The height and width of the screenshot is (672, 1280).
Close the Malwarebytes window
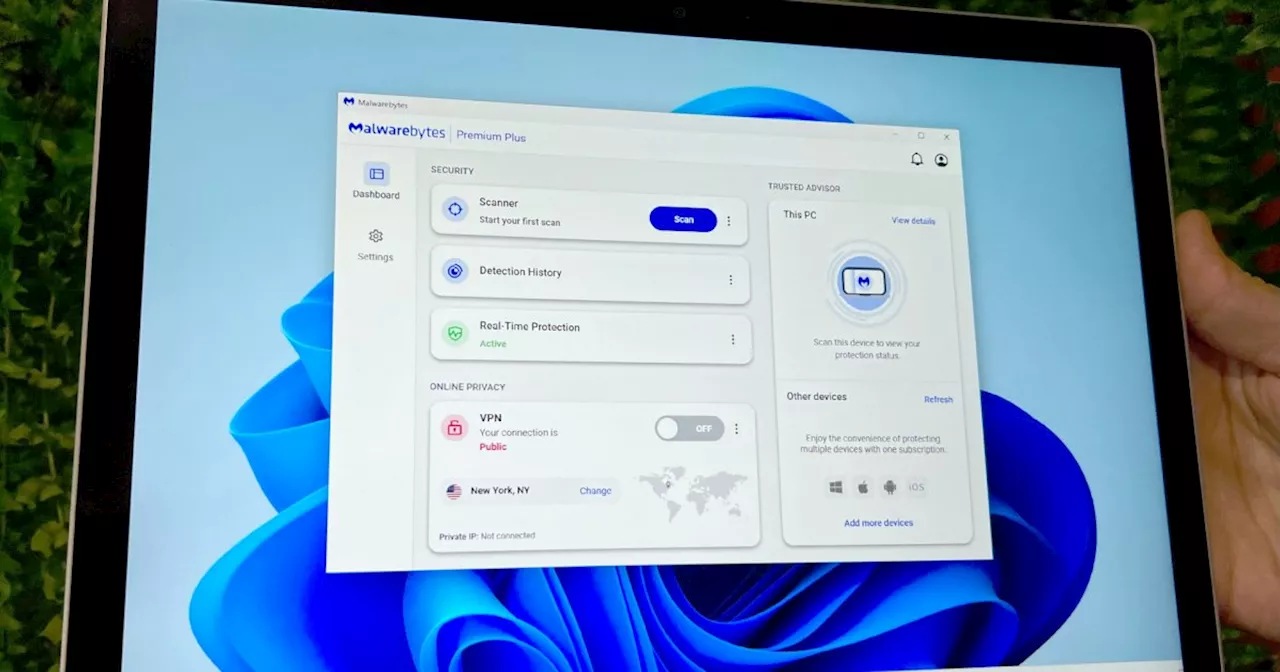[x=946, y=137]
